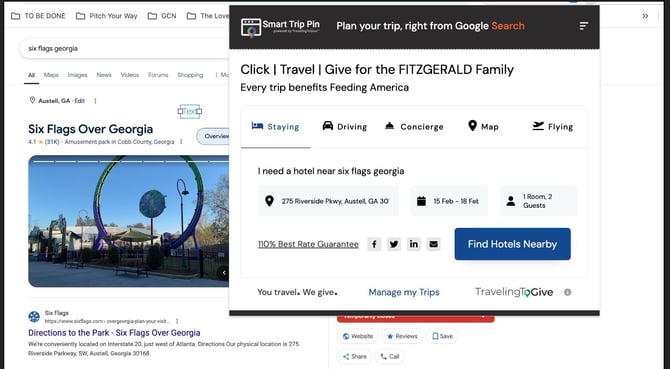This screenshot has height=369, width=670.
Task: Open the Smart Trip Pin hamburger menu
Action: point(584,26)
